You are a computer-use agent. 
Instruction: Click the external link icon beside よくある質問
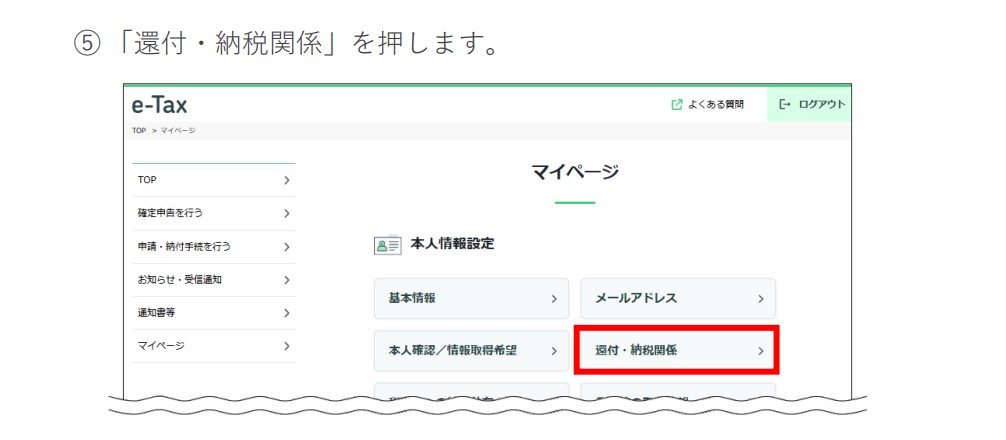[677, 104]
